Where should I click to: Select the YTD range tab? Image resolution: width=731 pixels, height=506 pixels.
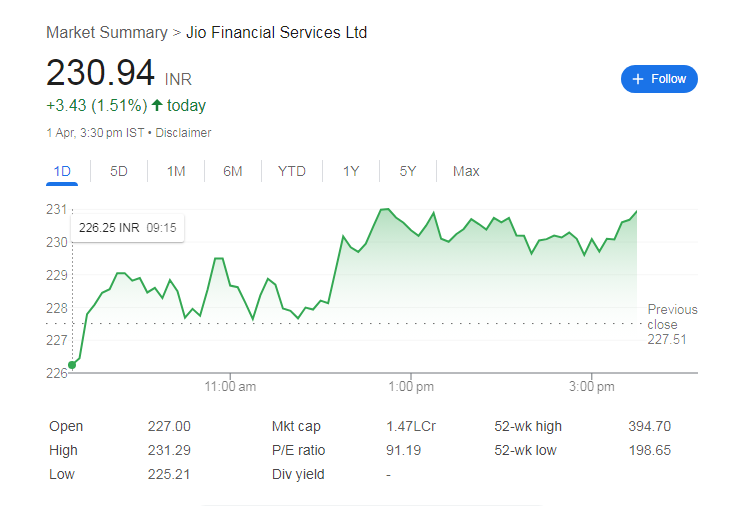click(292, 171)
